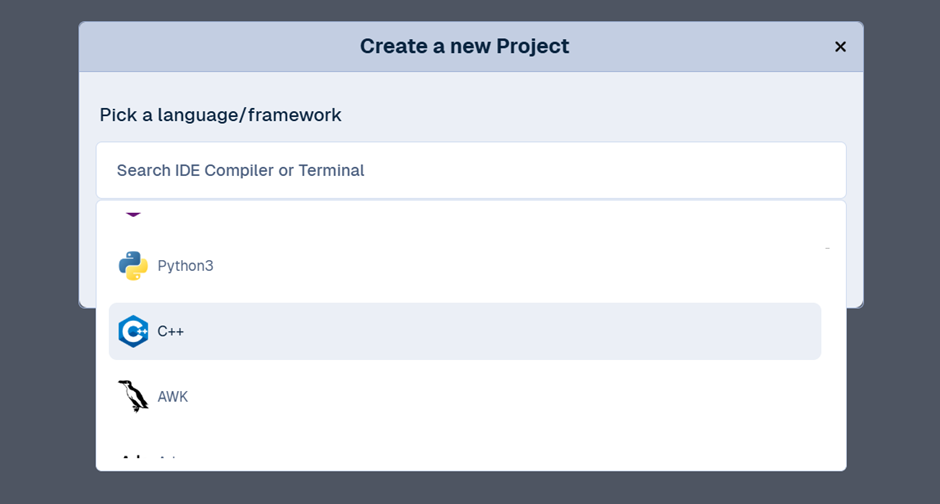The image size is (940, 504).
Task: Click the Create a new Project title
Action: coord(464,46)
